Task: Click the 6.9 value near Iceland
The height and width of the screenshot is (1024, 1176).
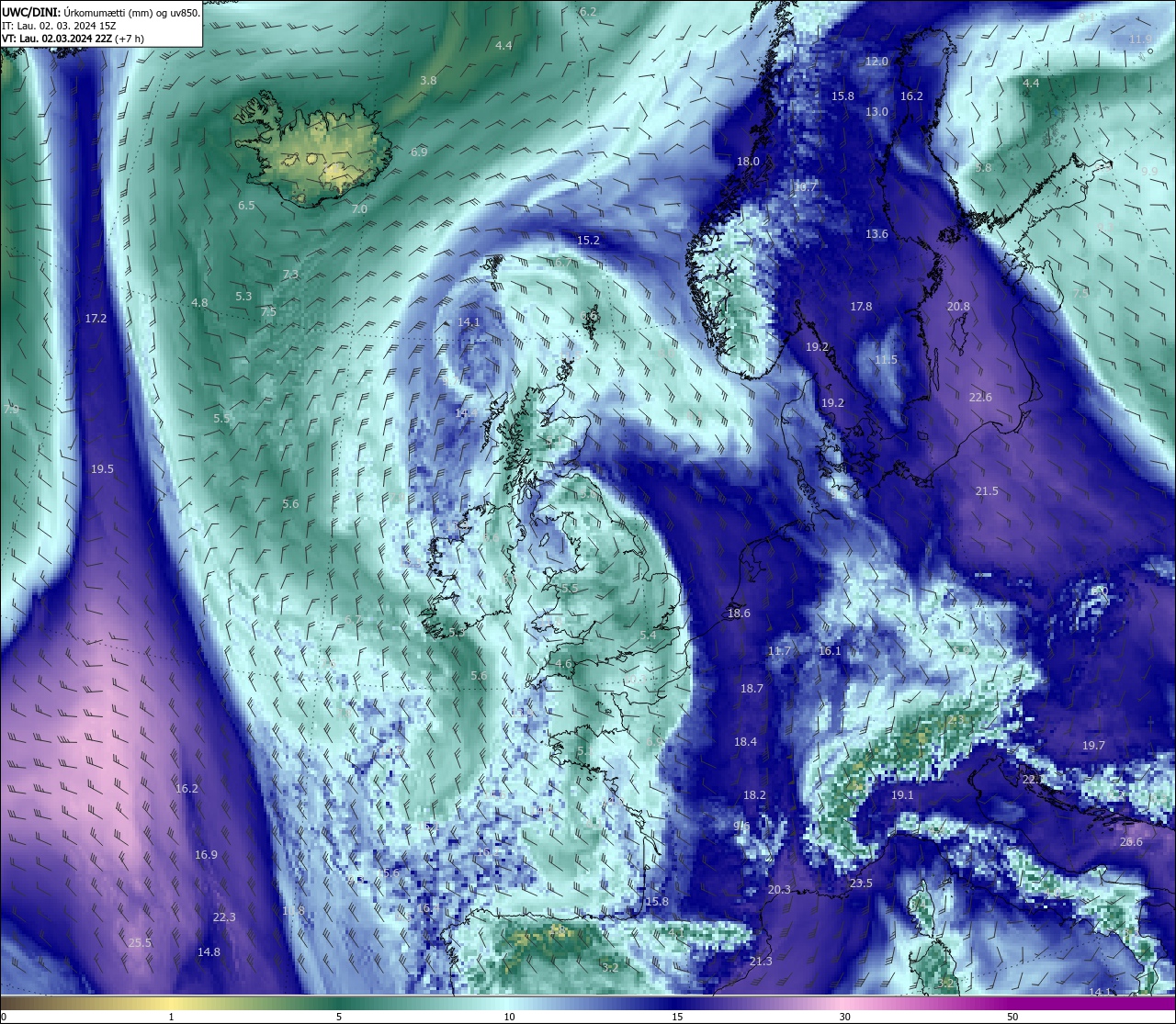Action: click(x=419, y=152)
